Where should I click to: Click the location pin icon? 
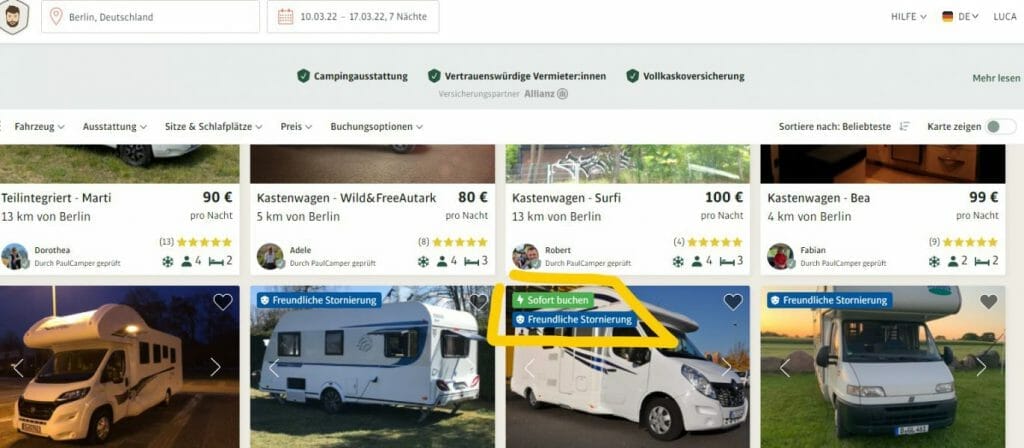pos(56,17)
